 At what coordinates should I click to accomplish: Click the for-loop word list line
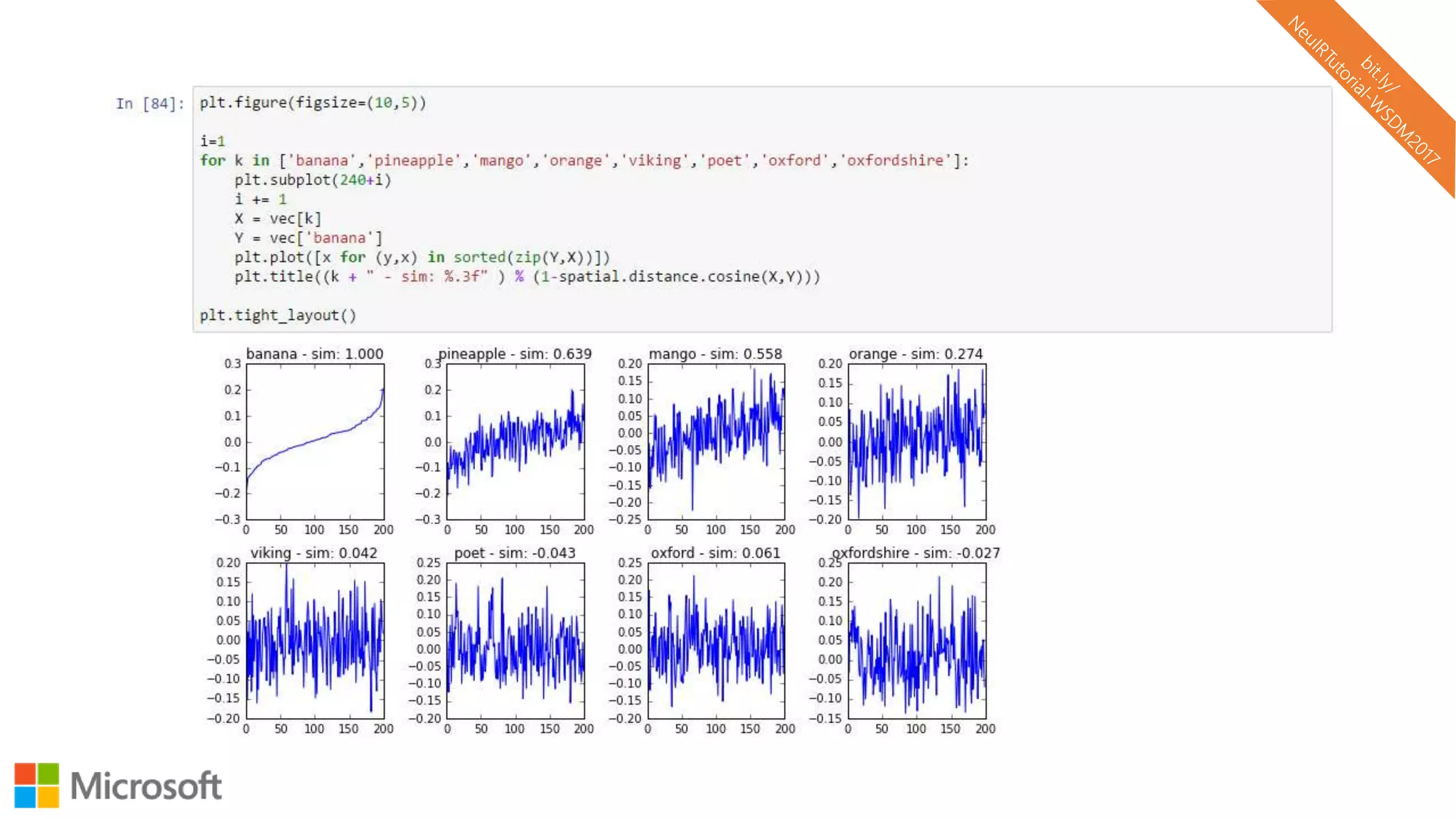click(583, 161)
